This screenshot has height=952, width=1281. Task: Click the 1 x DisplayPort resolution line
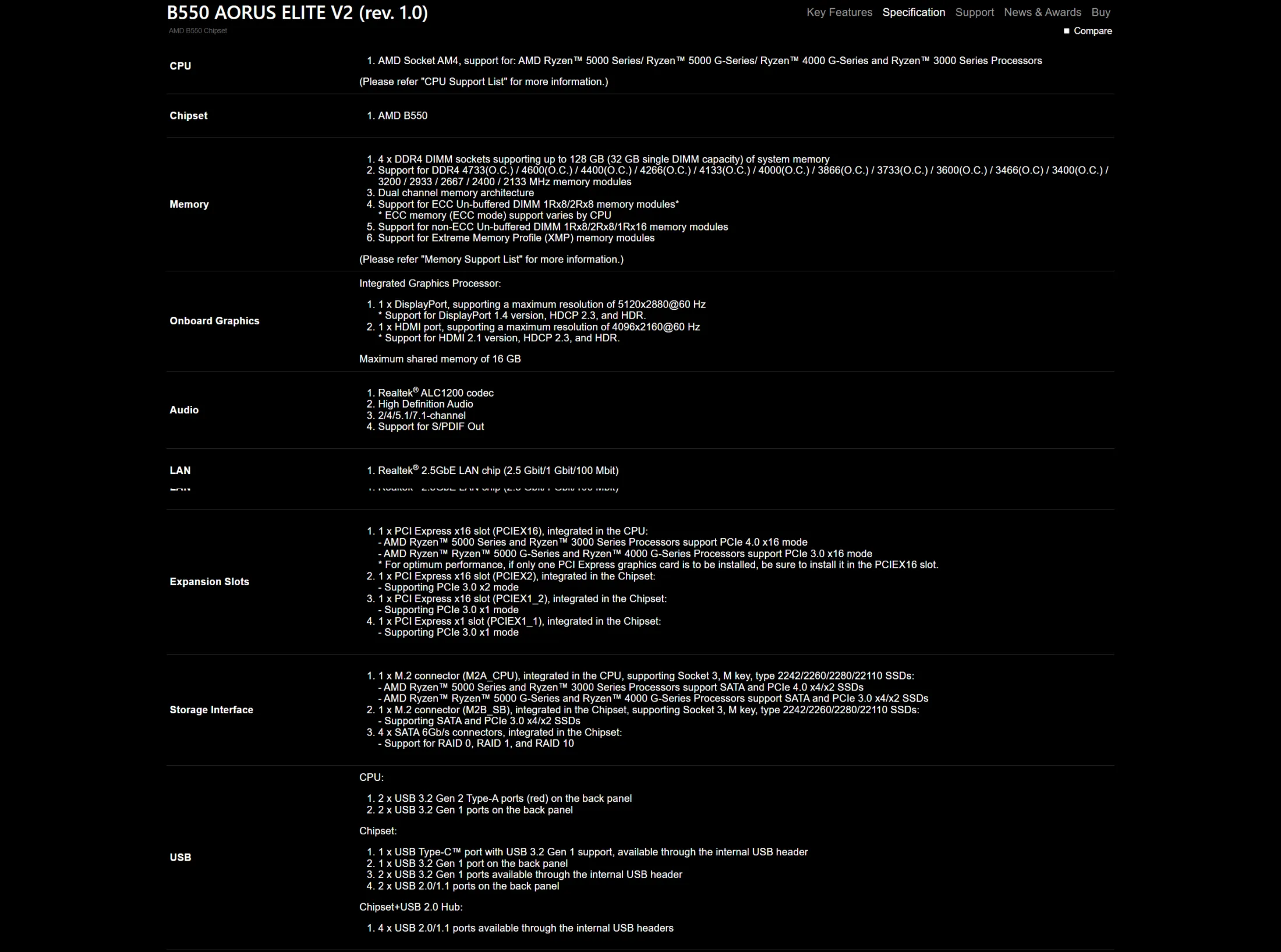point(542,305)
